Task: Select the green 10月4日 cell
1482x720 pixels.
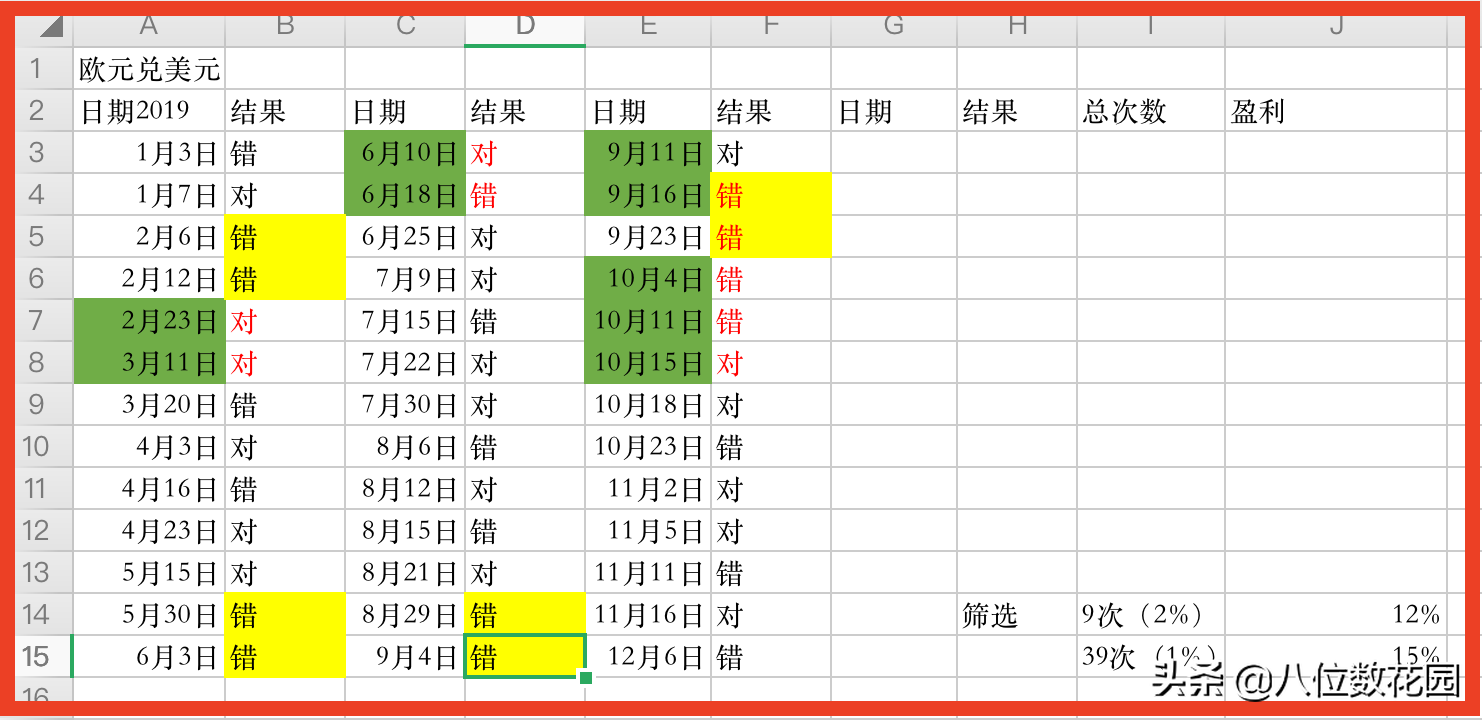Action: (648, 279)
